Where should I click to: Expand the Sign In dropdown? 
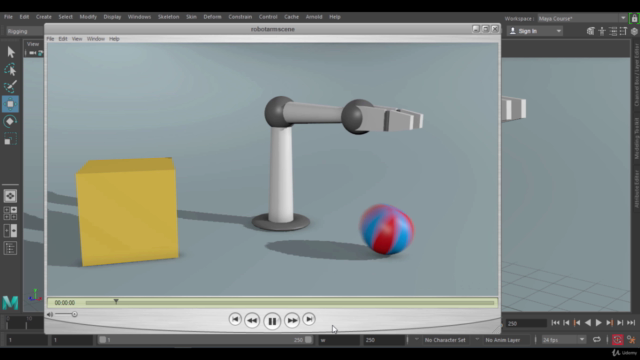tap(559, 31)
